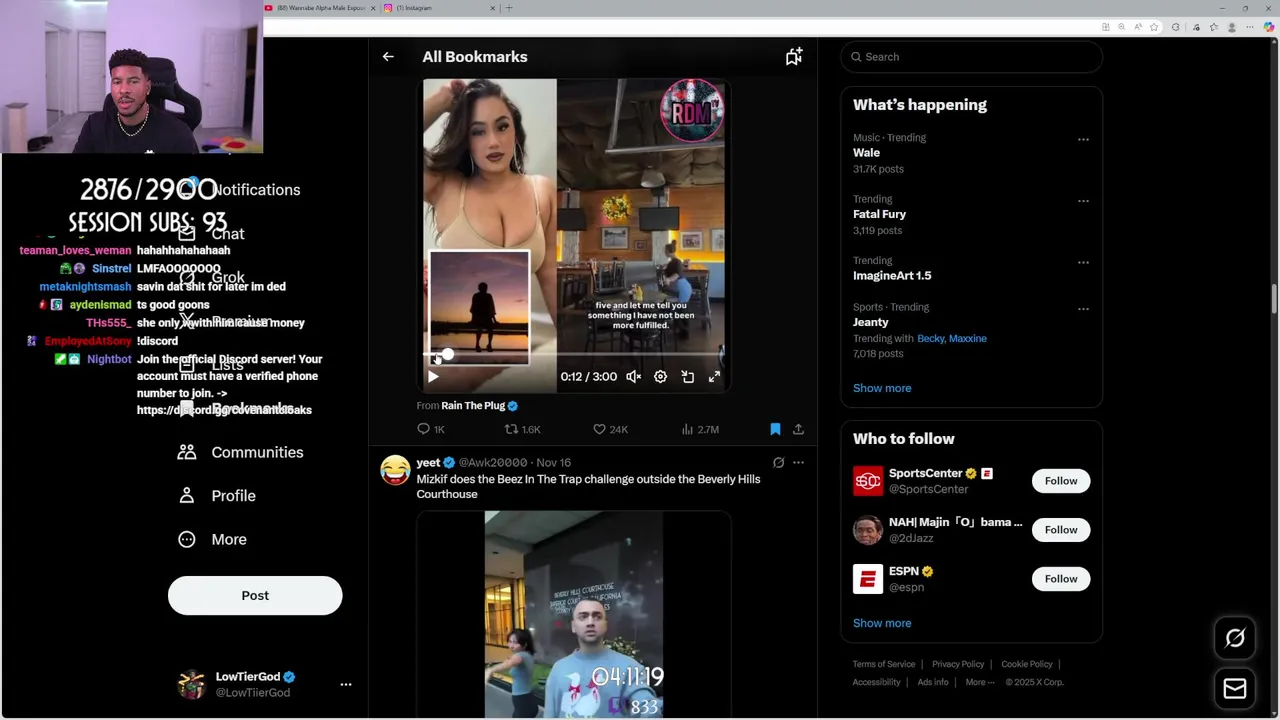The height and width of the screenshot is (720, 1280).
Task: Click the Post button
Action: click(255, 595)
